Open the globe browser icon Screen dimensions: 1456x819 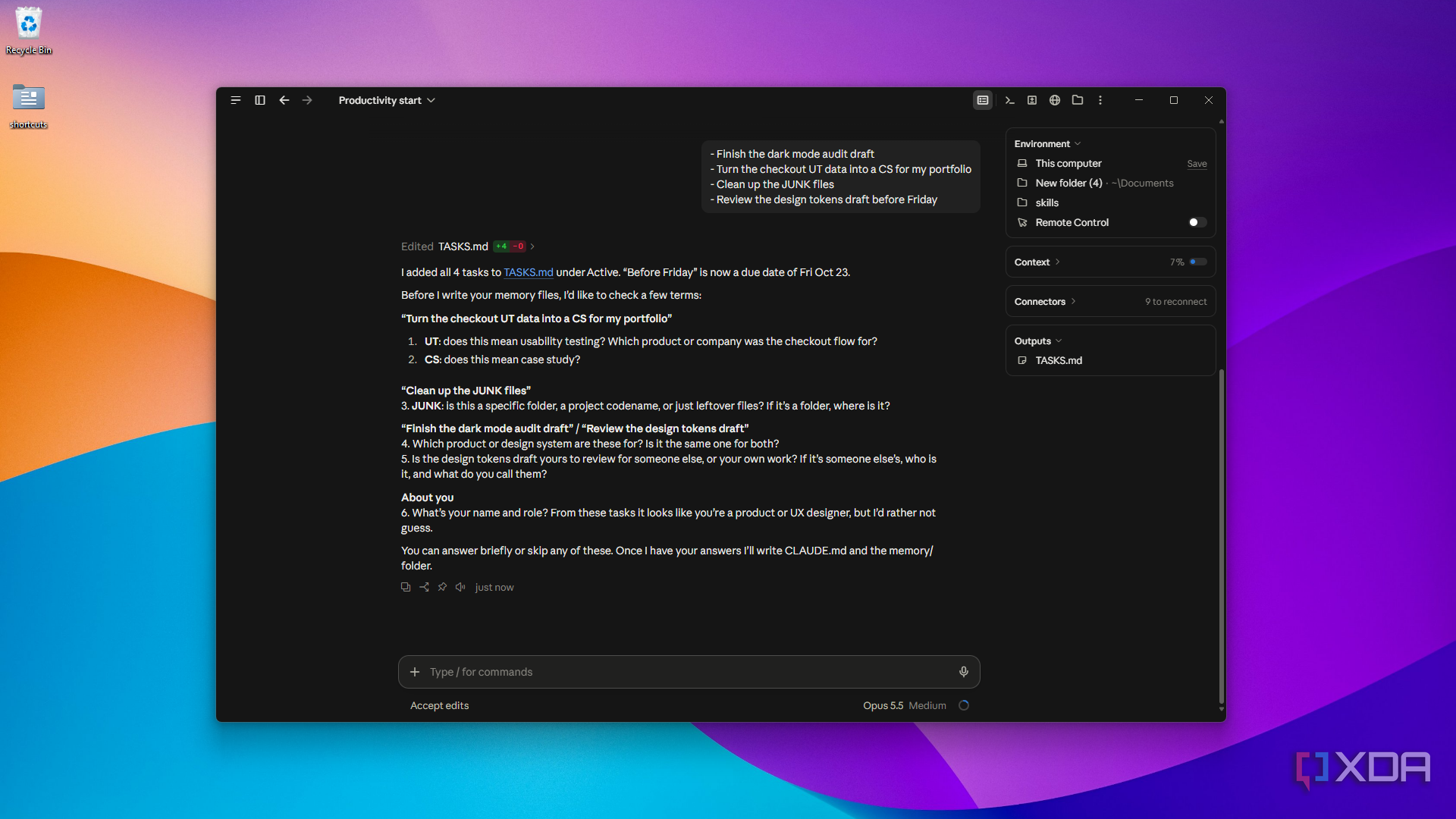(x=1055, y=100)
